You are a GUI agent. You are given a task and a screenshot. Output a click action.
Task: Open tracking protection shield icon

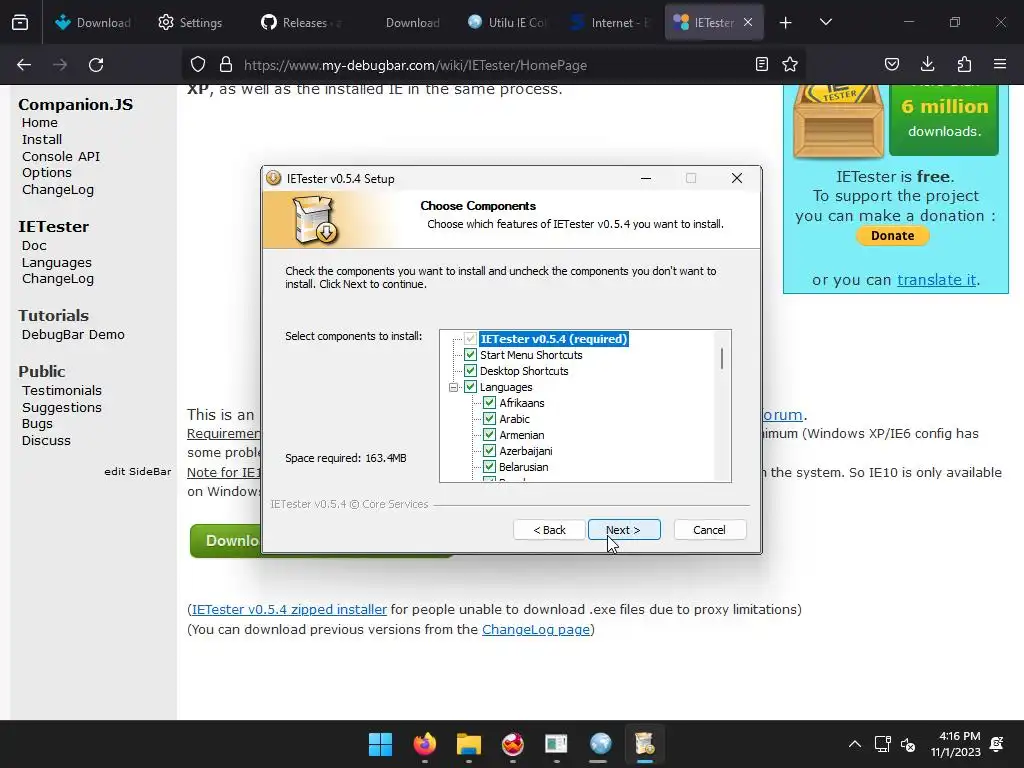pyautogui.click(x=198, y=65)
